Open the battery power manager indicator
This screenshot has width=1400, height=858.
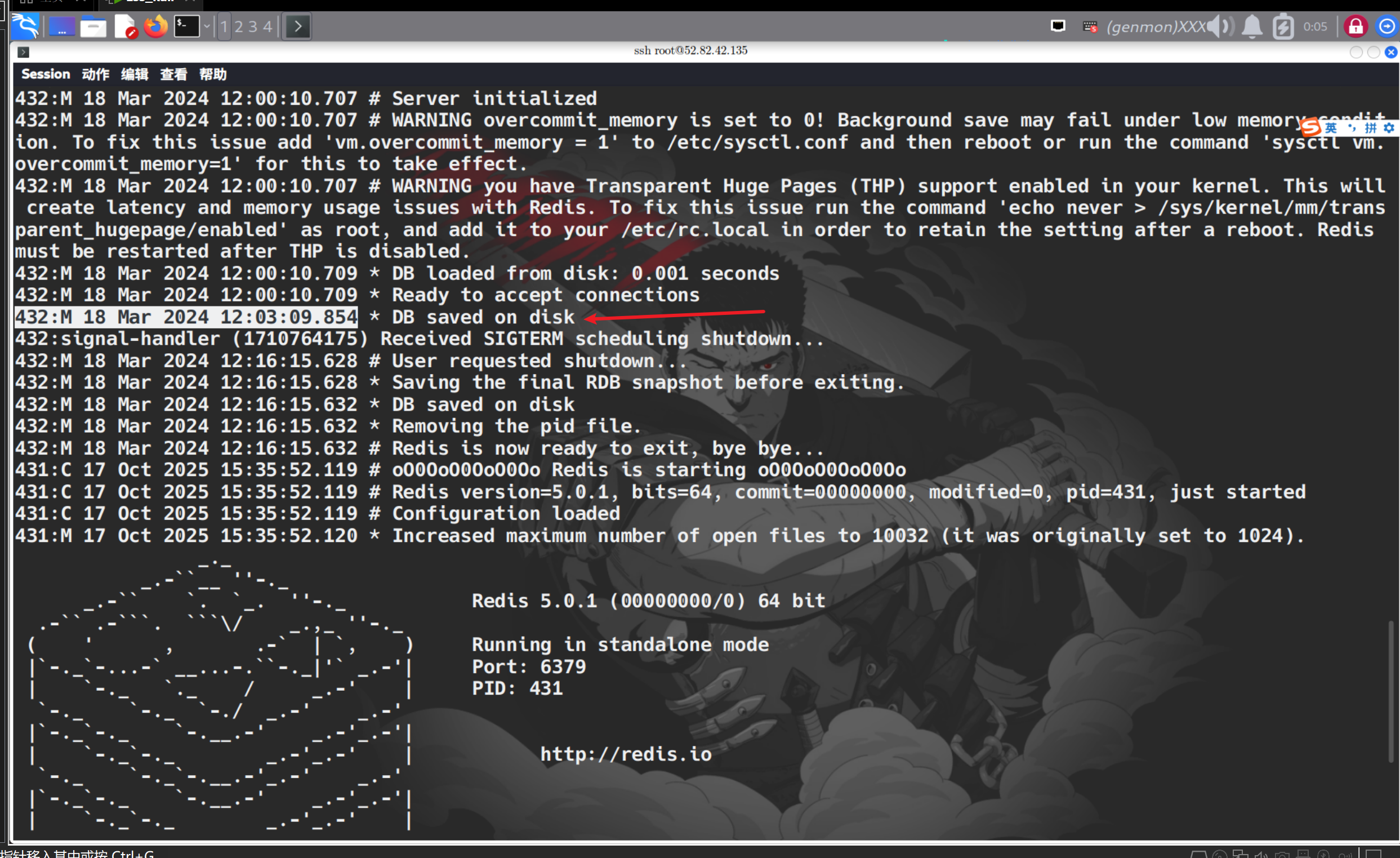coord(1282,26)
